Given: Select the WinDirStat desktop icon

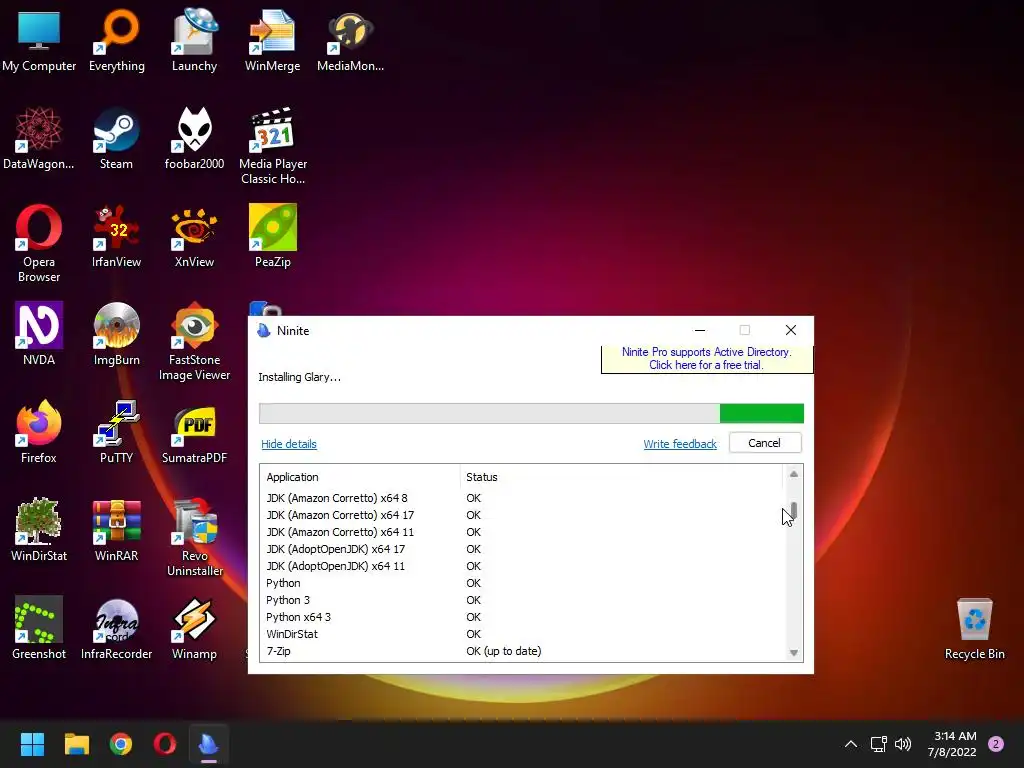Looking at the screenshot, I should click(39, 530).
